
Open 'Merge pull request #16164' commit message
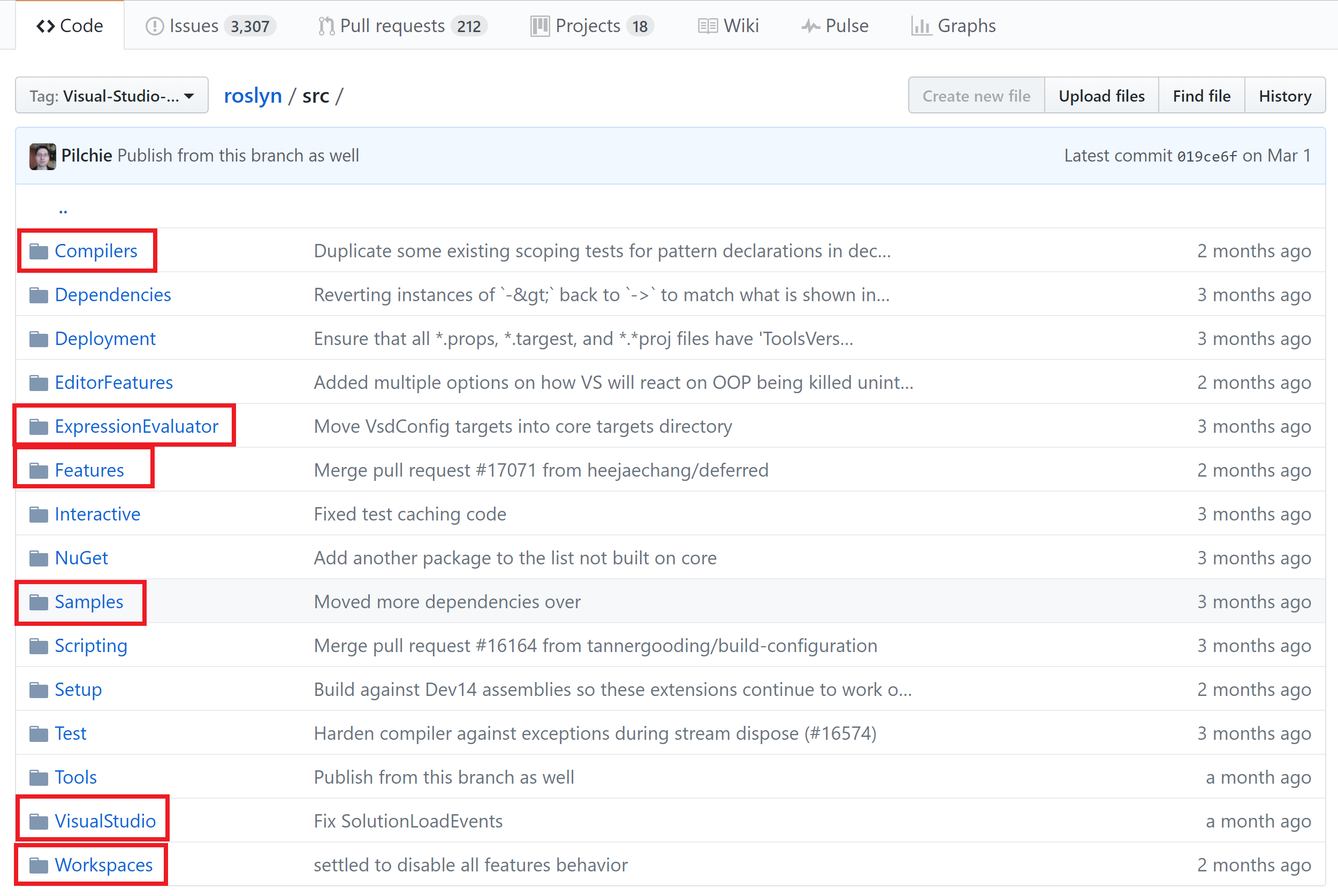[x=596, y=646]
